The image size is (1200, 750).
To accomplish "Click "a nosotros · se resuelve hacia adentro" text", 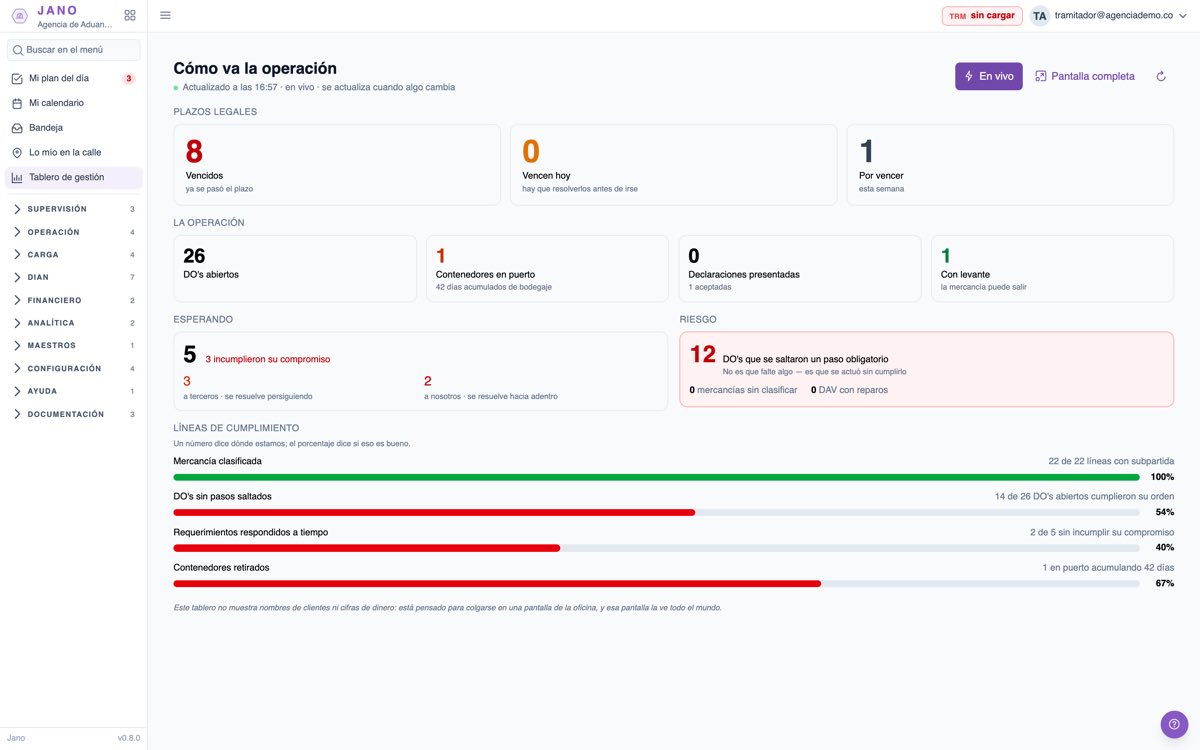I will coord(491,396).
